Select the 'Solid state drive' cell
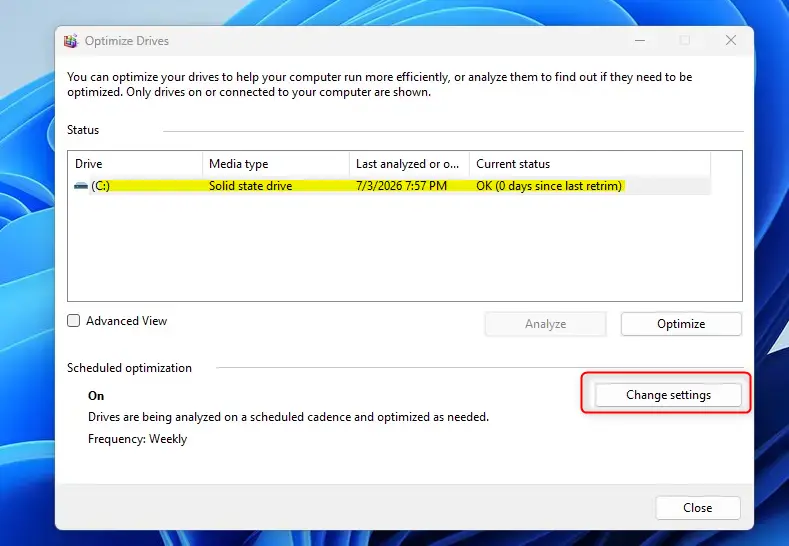Image resolution: width=789 pixels, height=546 pixels. (x=251, y=186)
